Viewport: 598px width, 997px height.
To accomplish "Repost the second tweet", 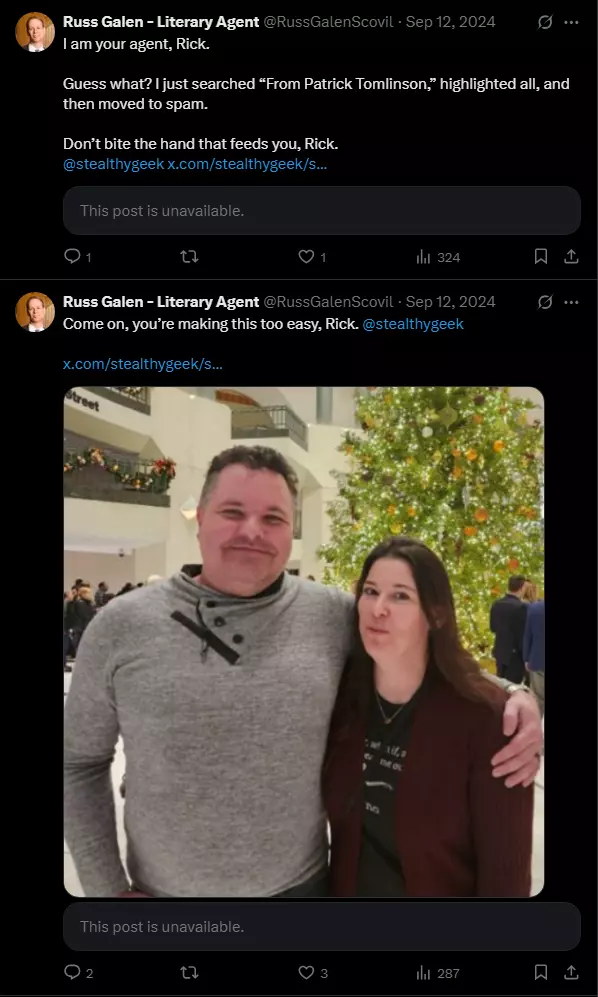I will click(189, 972).
